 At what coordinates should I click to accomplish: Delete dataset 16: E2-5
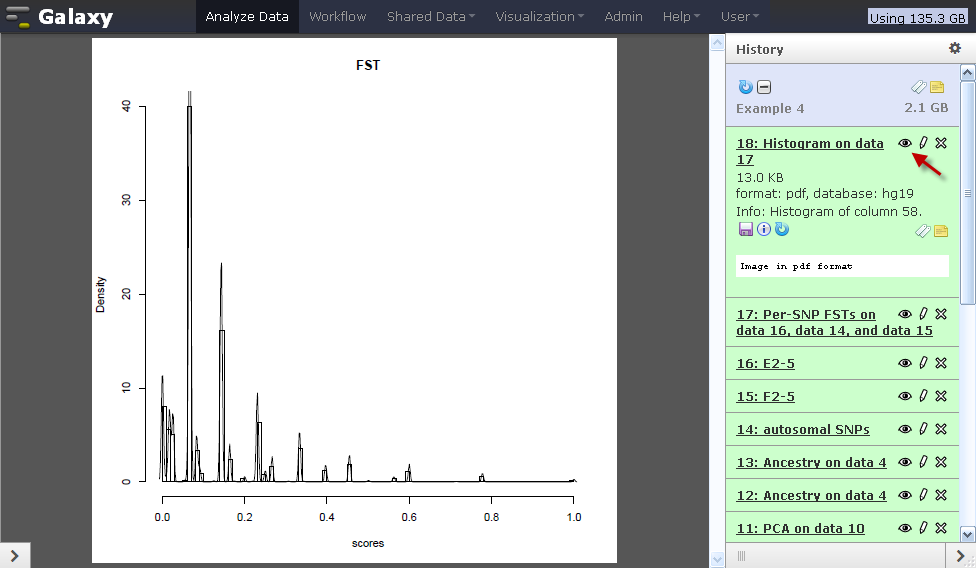(941, 363)
